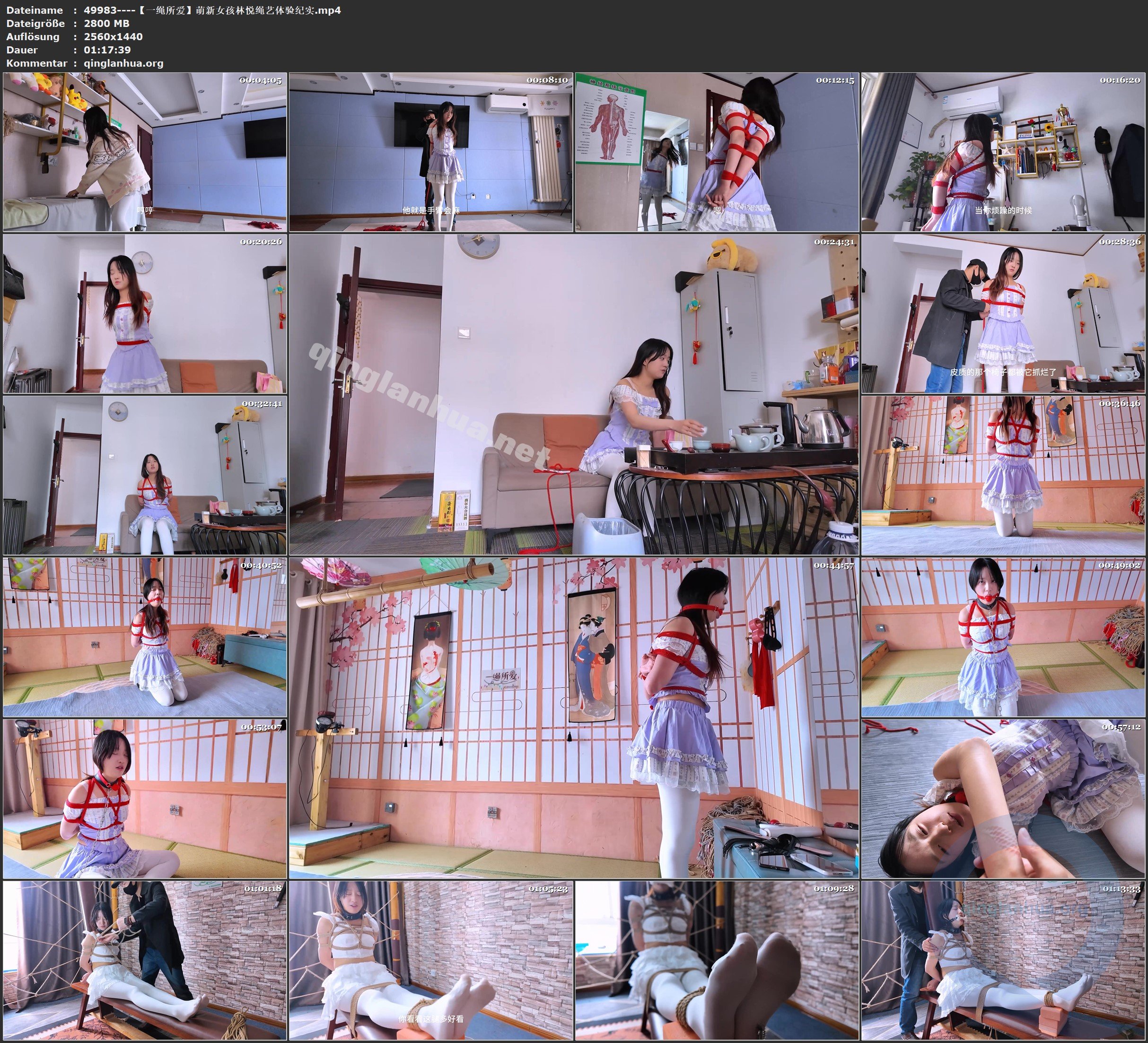This screenshot has width=1148, height=1043.
Task: Click the 01:05:23 thumbnail
Action: pyautogui.click(x=430, y=960)
